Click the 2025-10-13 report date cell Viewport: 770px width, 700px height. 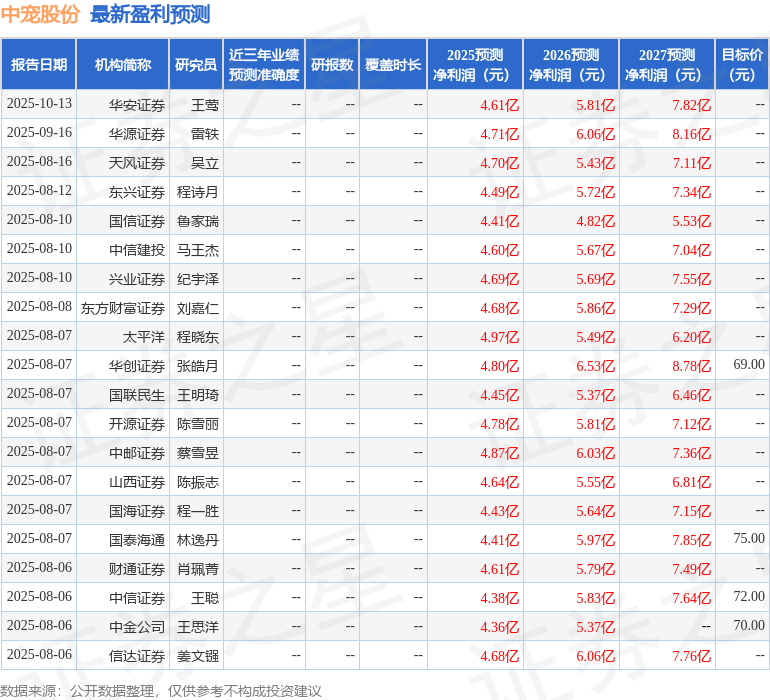(40, 104)
